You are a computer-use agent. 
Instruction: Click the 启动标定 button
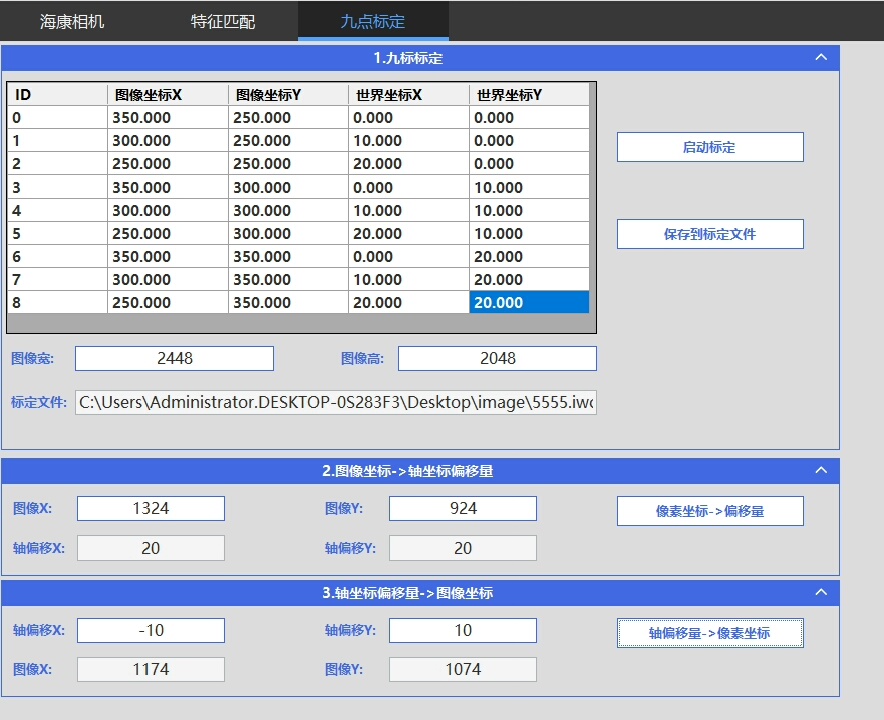point(709,147)
